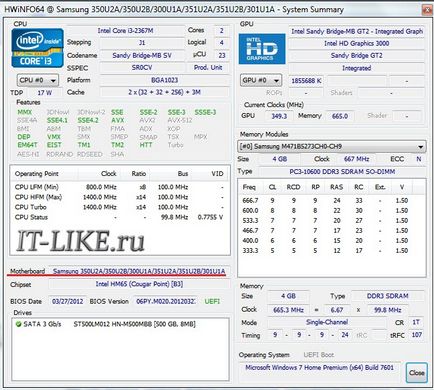Select the motherboard name field underlined in red
This screenshot has height=390, width=434.
point(139,271)
